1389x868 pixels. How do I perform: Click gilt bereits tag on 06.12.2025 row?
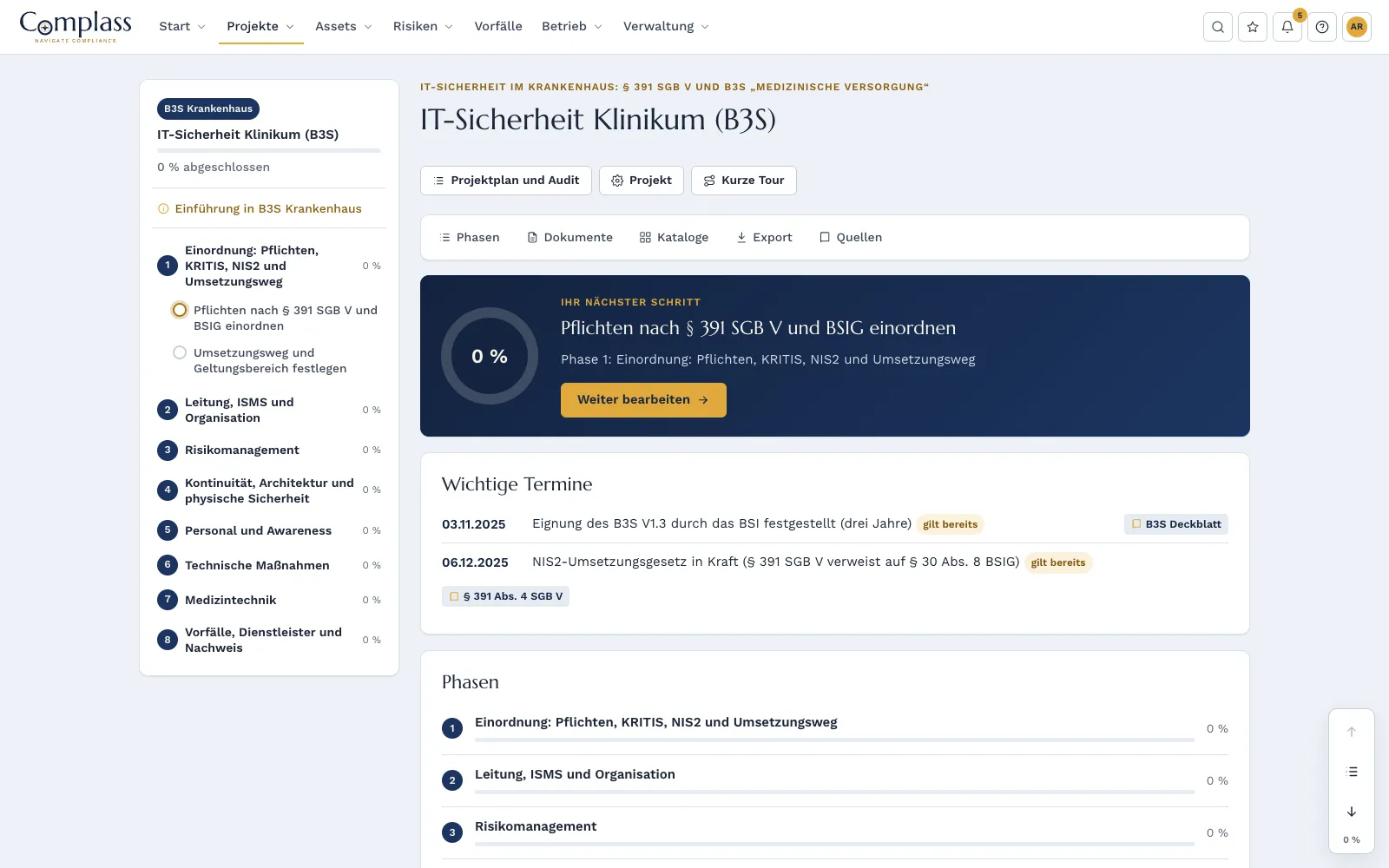point(1058,562)
